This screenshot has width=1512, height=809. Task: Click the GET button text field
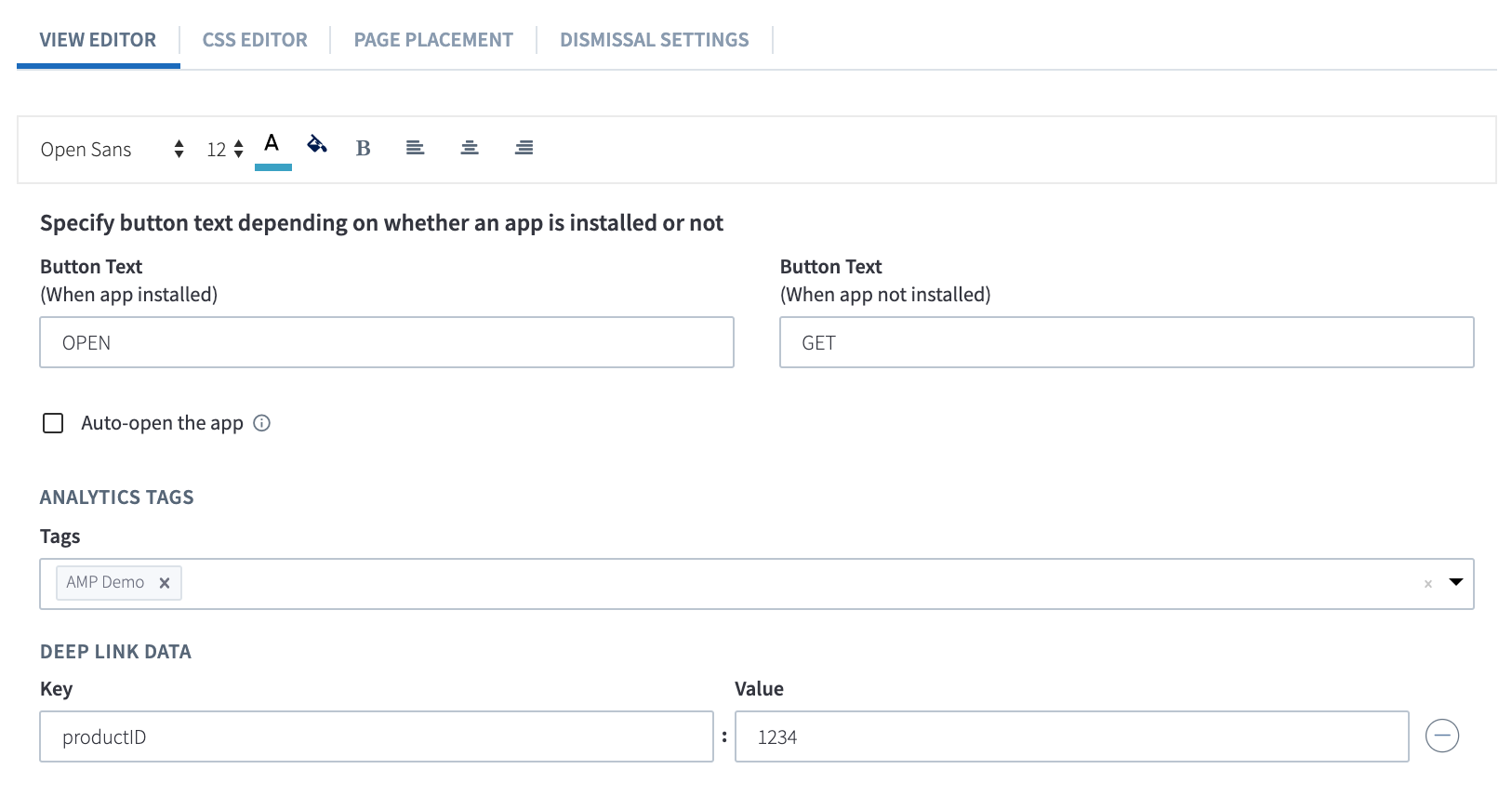click(x=1127, y=342)
